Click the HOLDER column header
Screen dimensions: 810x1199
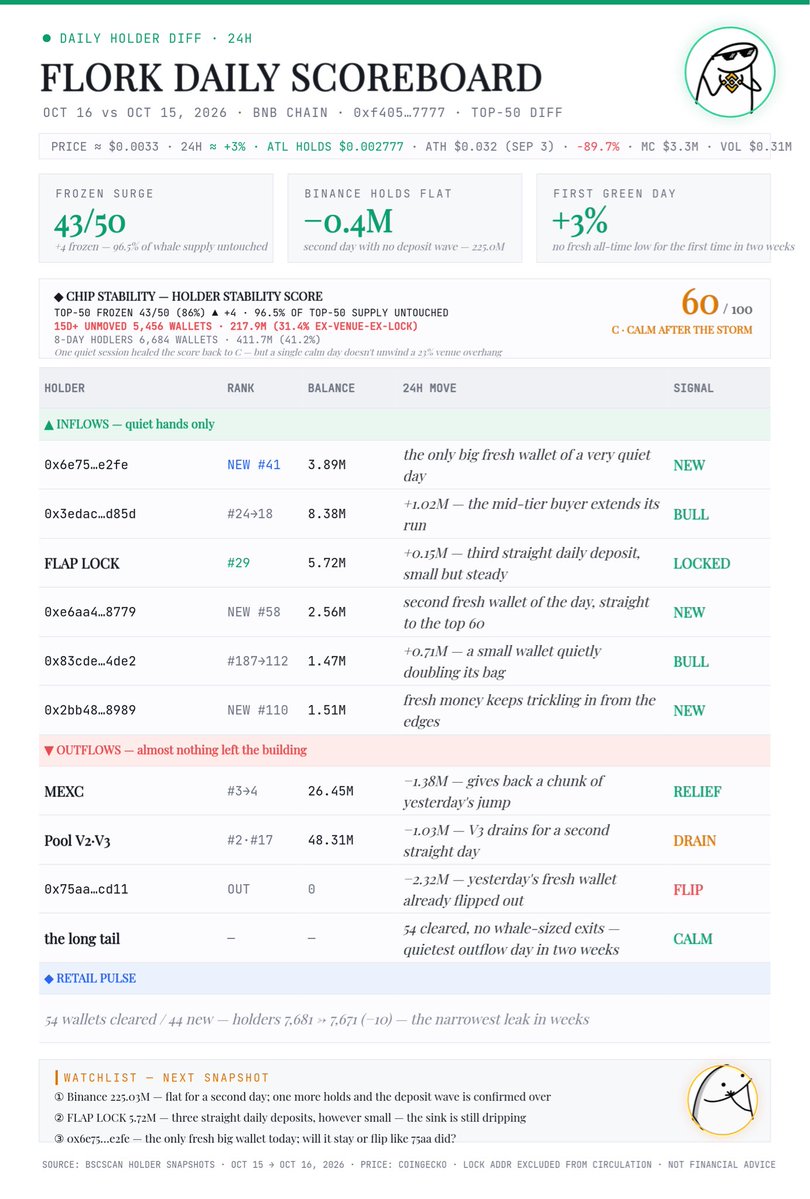[64, 388]
